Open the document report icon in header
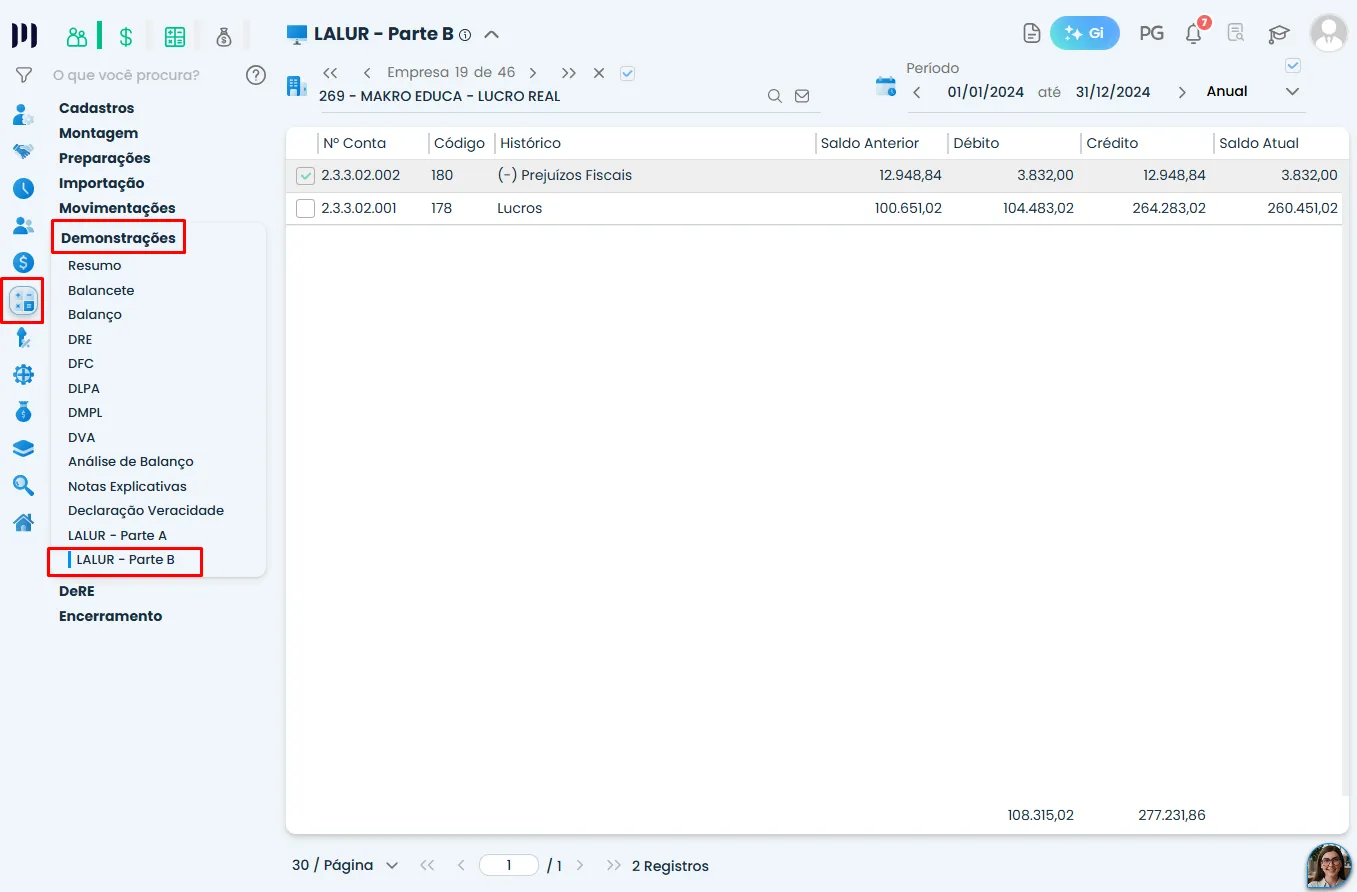The height and width of the screenshot is (892, 1357). point(1032,33)
